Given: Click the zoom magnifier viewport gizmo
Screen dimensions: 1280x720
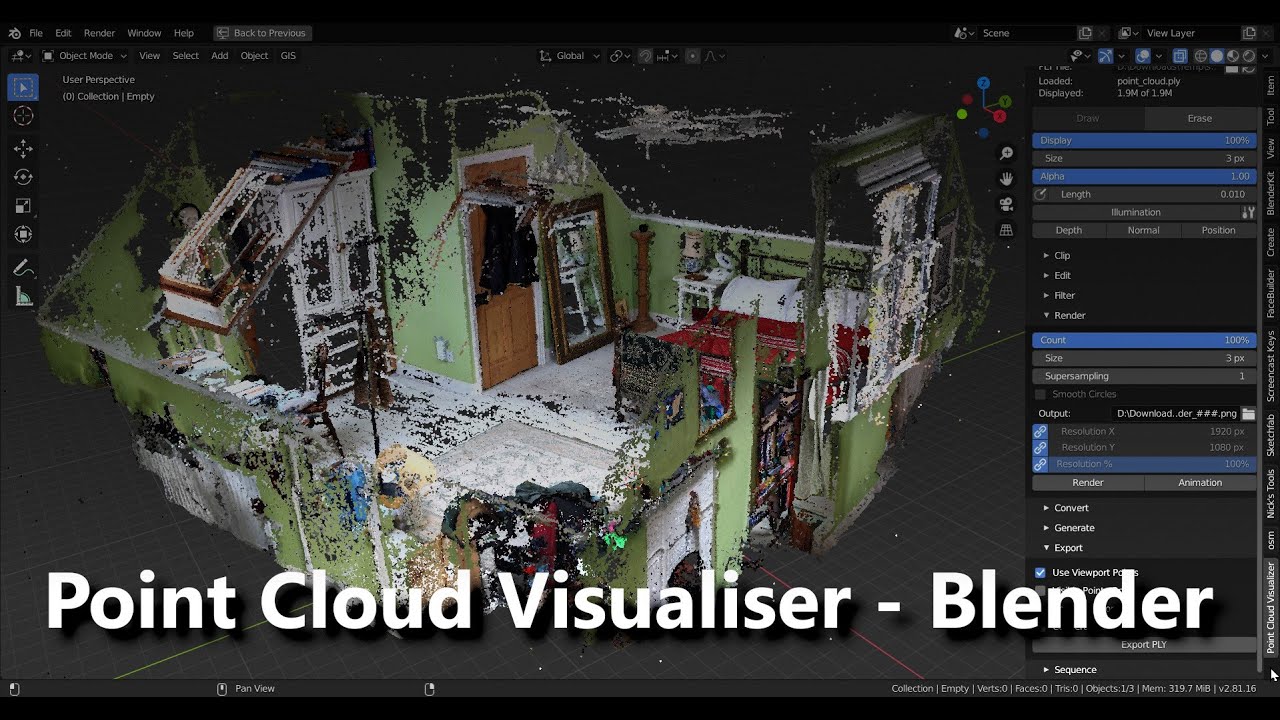Looking at the screenshot, I should (x=1007, y=153).
